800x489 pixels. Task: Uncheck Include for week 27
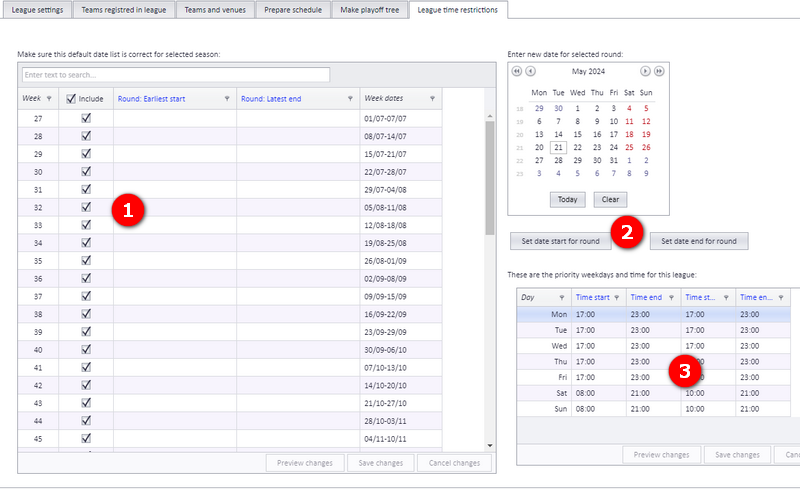[x=86, y=118]
